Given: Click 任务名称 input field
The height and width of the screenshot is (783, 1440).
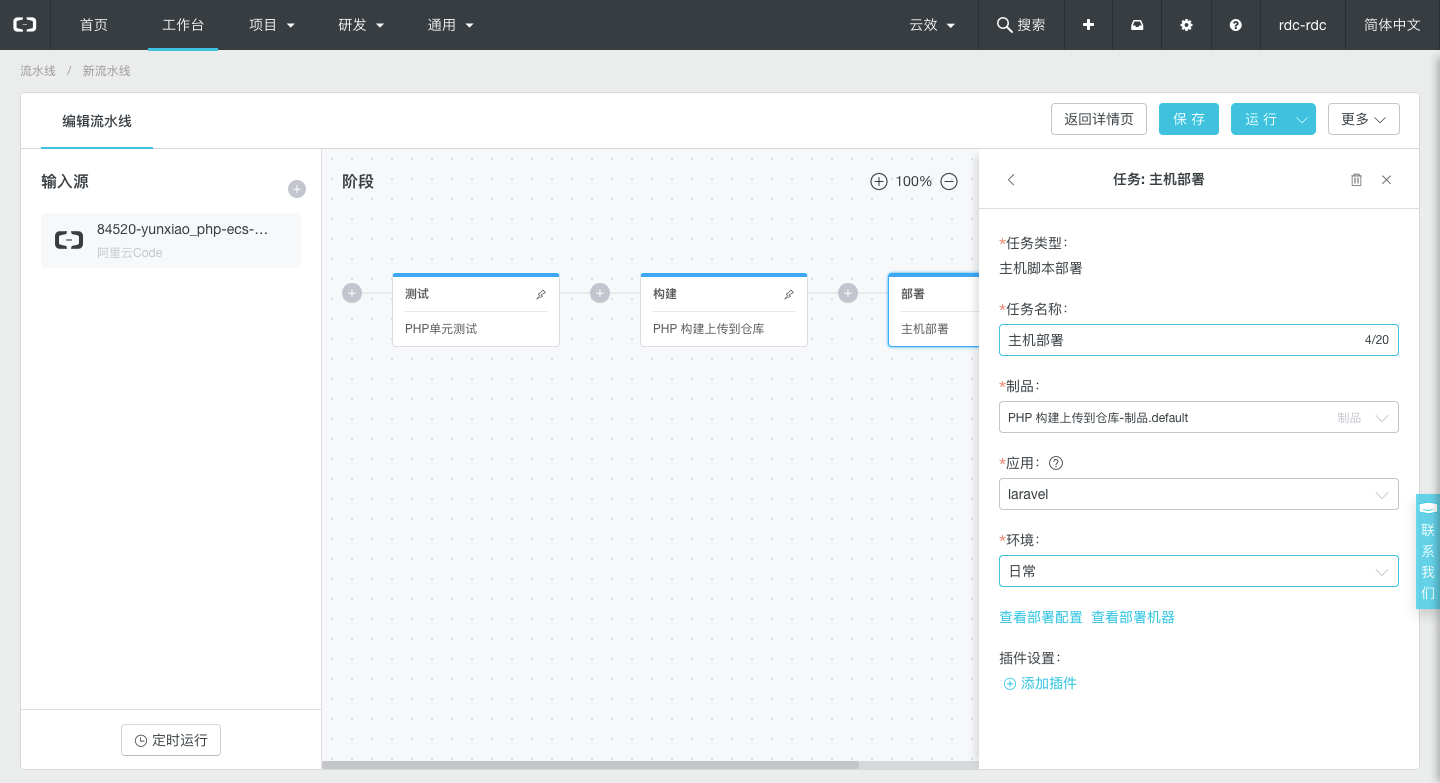Looking at the screenshot, I should coord(1199,340).
